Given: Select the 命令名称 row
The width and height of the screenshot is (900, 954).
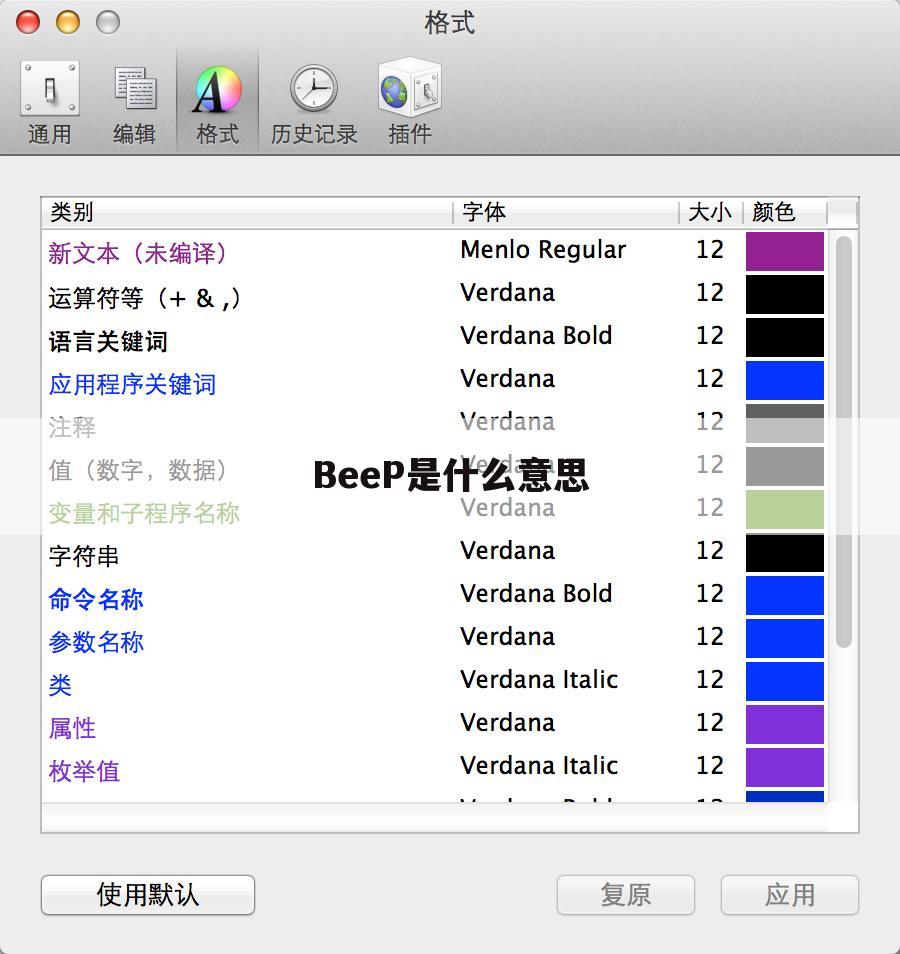Looking at the screenshot, I should [435, 596].
